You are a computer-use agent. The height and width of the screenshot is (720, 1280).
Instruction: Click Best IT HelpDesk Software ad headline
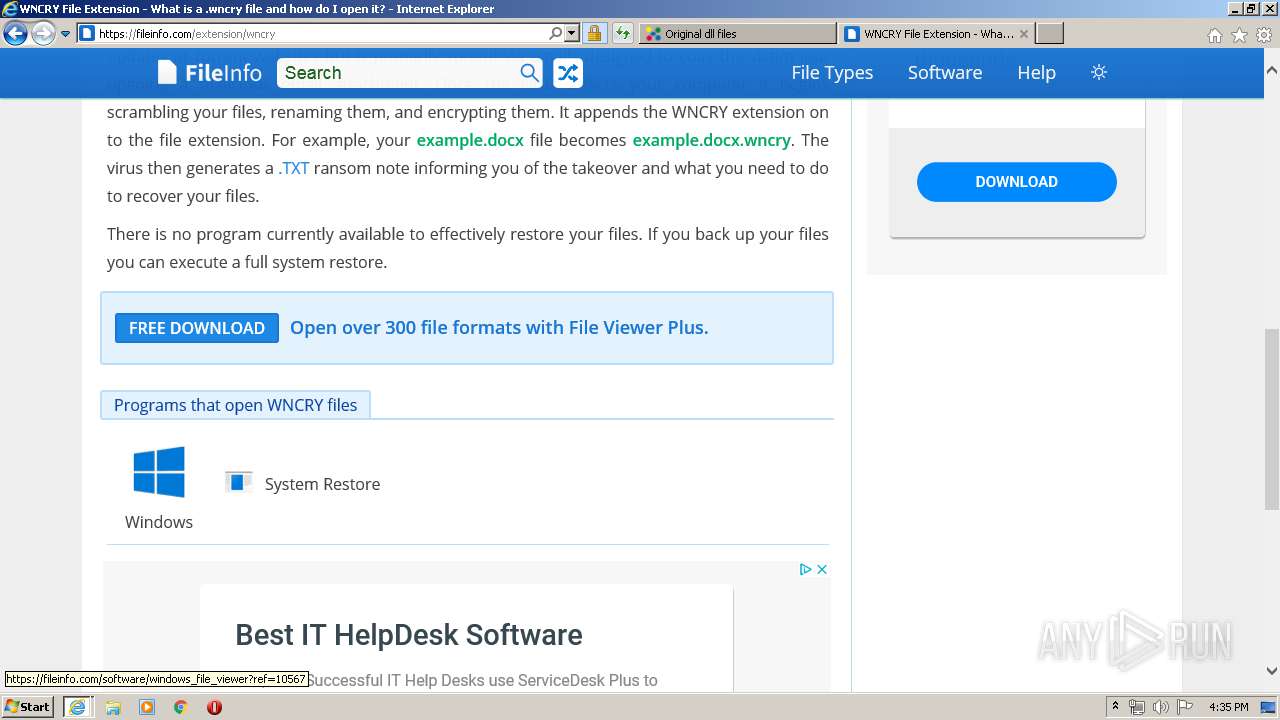(409, 635)
